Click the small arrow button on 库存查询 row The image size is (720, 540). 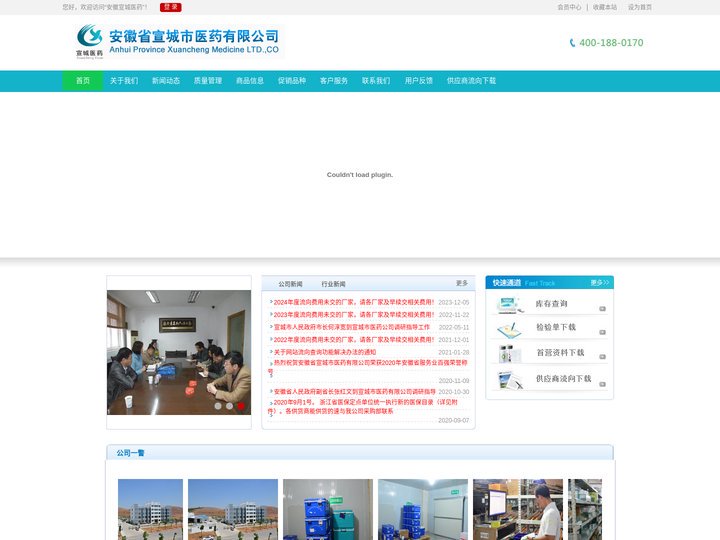pyautogui.click(x=602, y=309)
